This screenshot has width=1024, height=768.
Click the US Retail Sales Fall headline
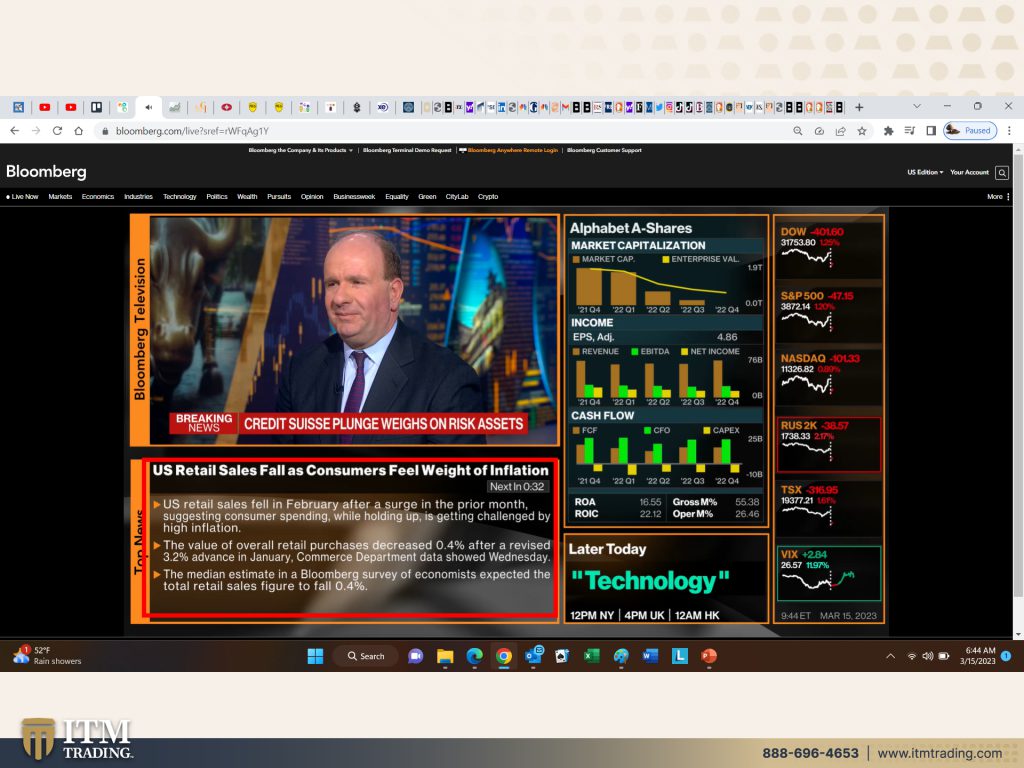click(x=351, y=470)
